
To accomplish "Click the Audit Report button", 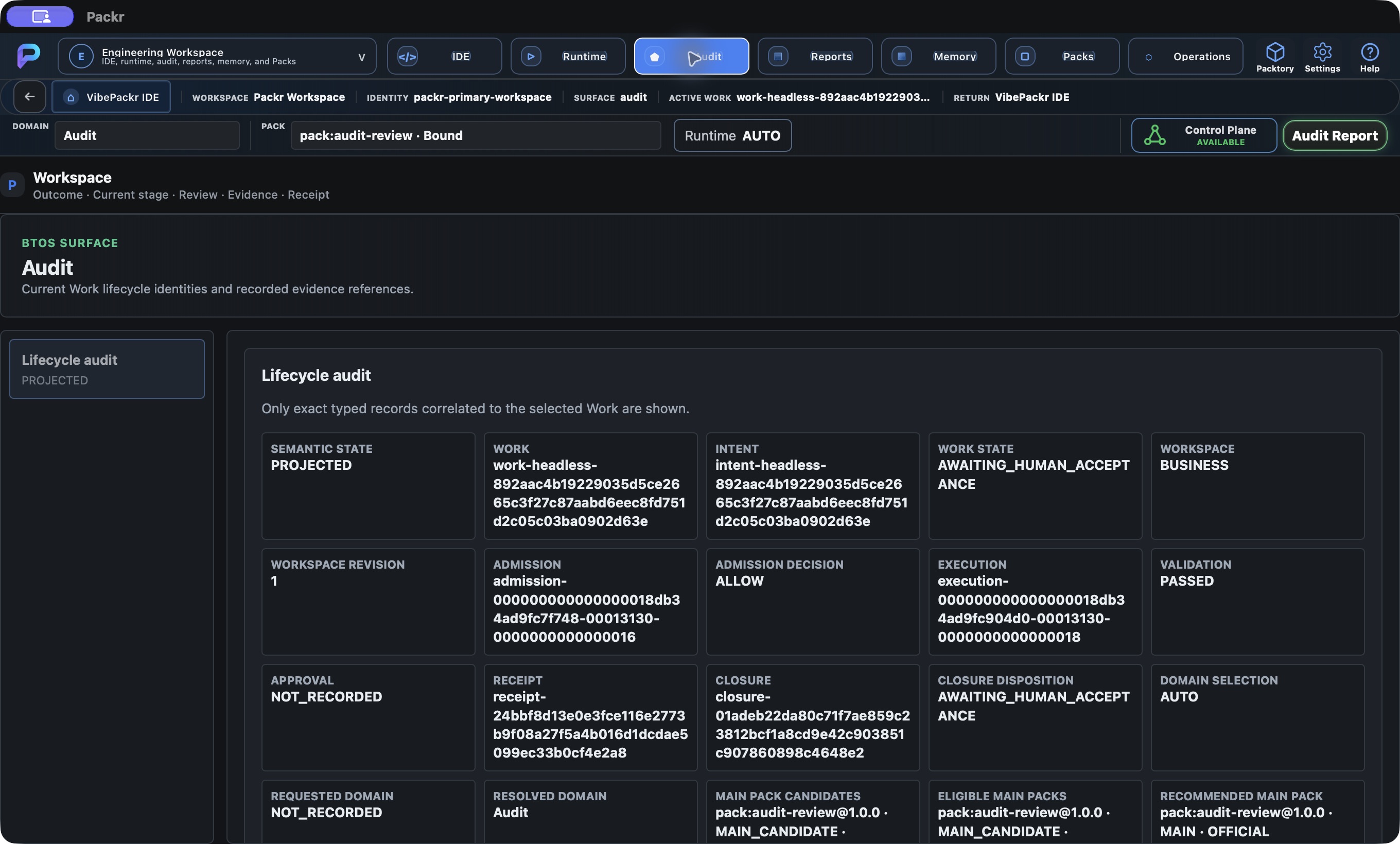I will (1335, 135).
